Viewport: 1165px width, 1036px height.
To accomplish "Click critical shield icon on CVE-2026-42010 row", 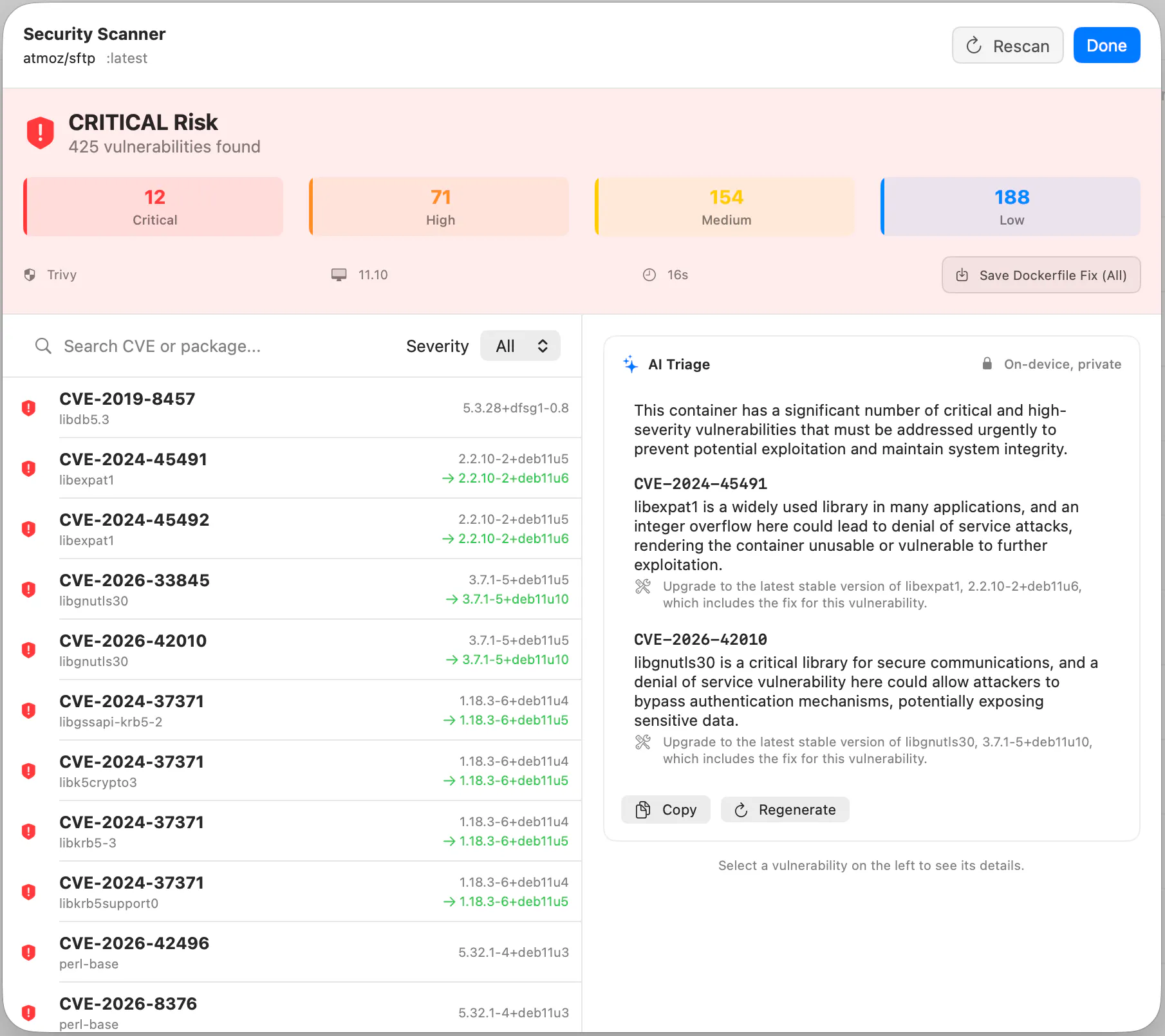I will (x=28, y=650).
